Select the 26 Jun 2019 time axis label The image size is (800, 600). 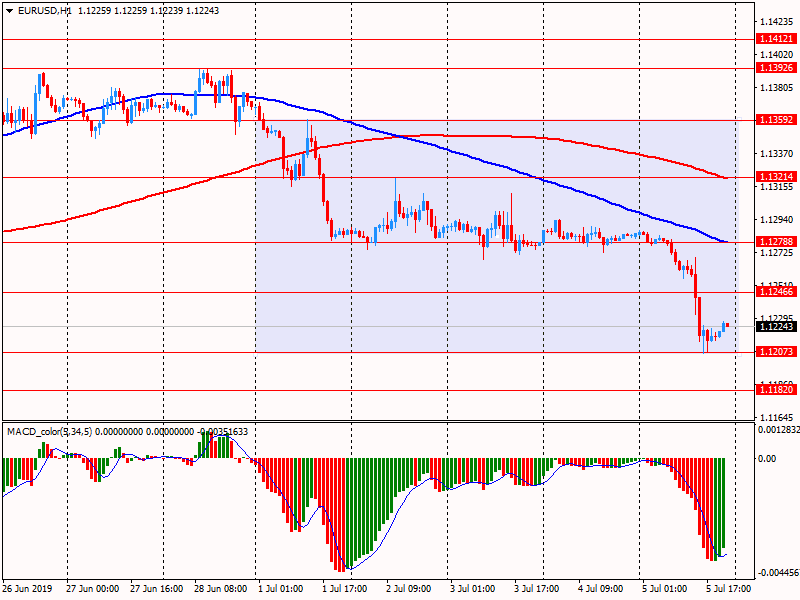click(x=27, y=589)
